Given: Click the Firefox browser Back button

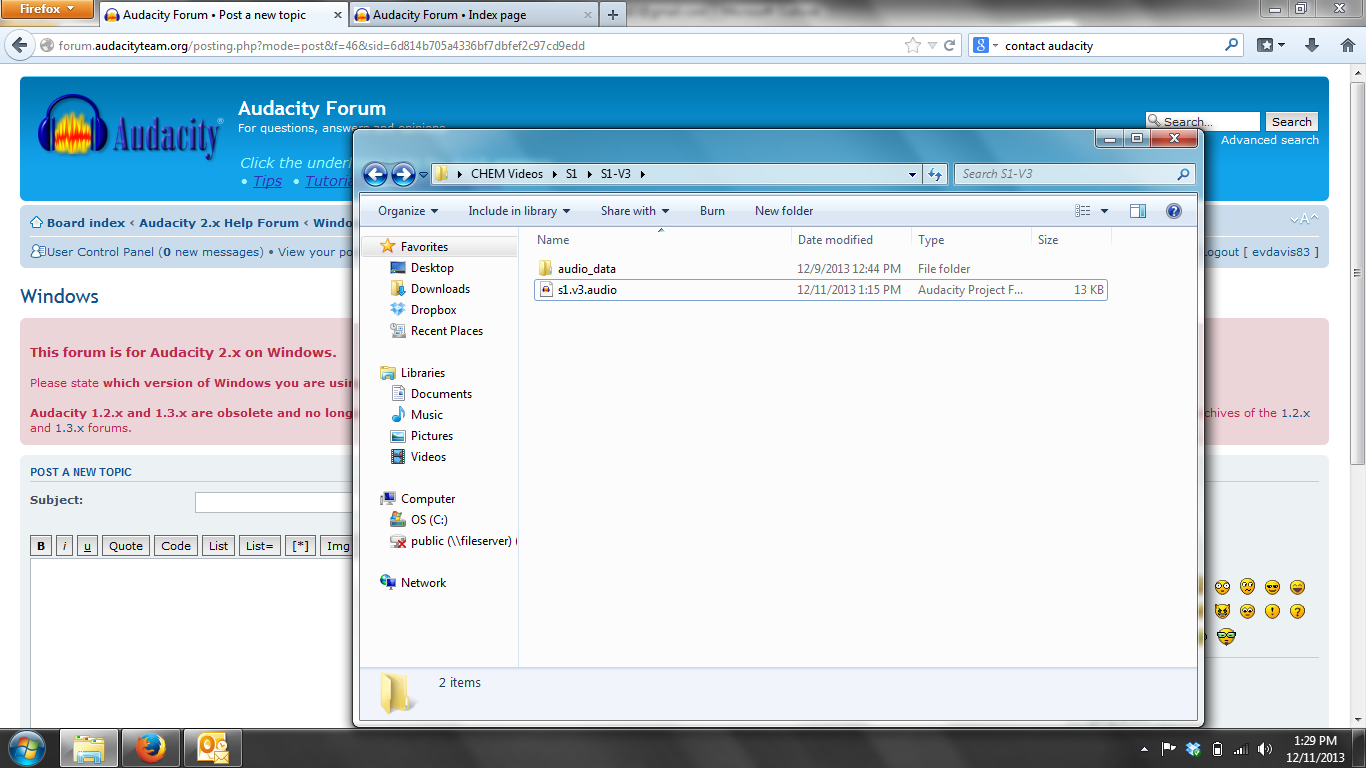Looking at the screenshot, I should tap(19, 45).
